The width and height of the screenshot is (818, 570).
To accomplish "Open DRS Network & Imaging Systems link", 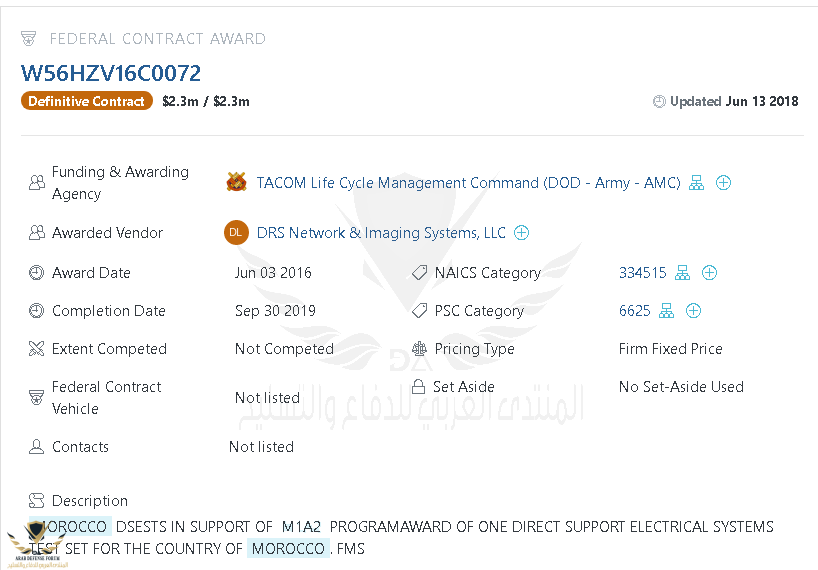I will (x=381, y=233).
